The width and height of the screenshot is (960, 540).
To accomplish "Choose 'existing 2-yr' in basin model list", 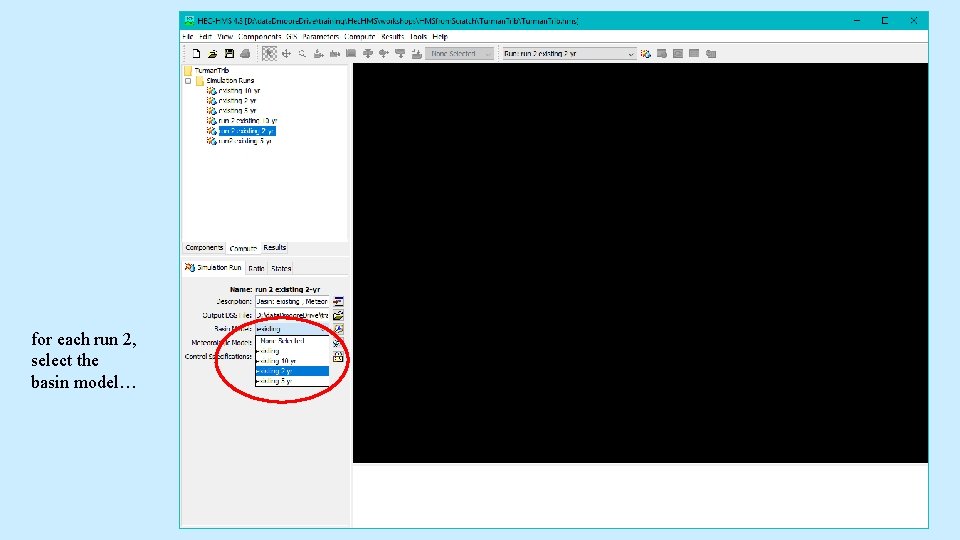I will pos(292,371).
